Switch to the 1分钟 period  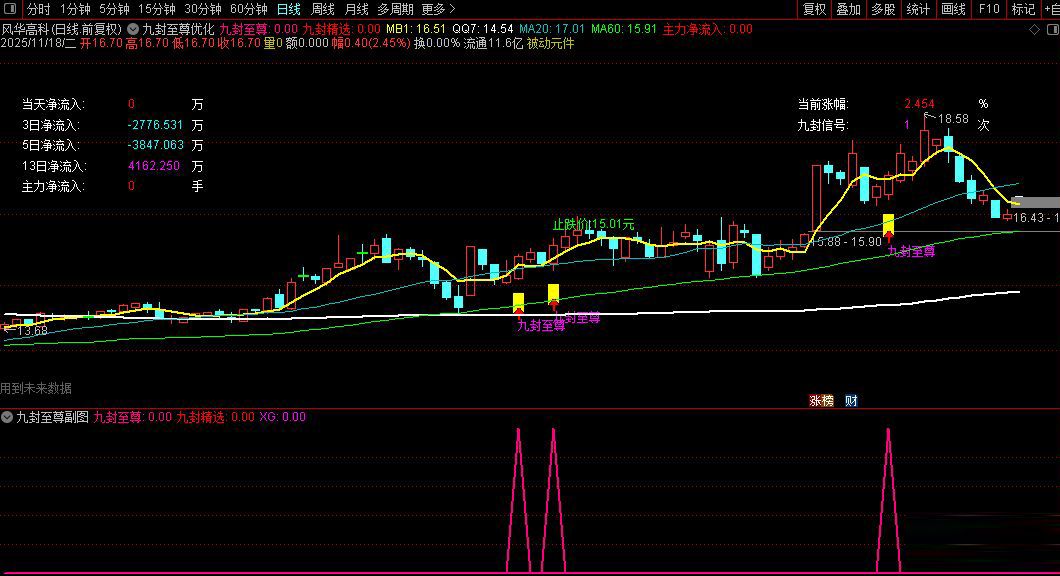click(x=75, y=9)
